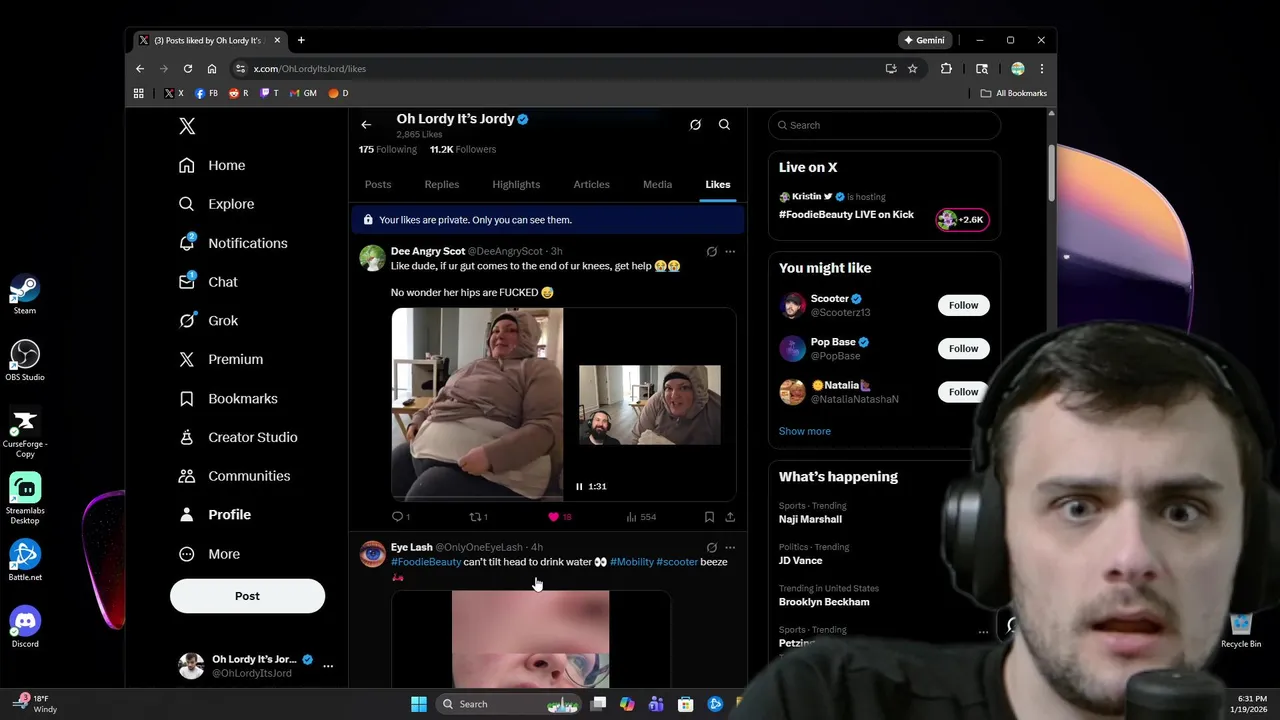Open Notifications in the sidebar

point(233,243)
